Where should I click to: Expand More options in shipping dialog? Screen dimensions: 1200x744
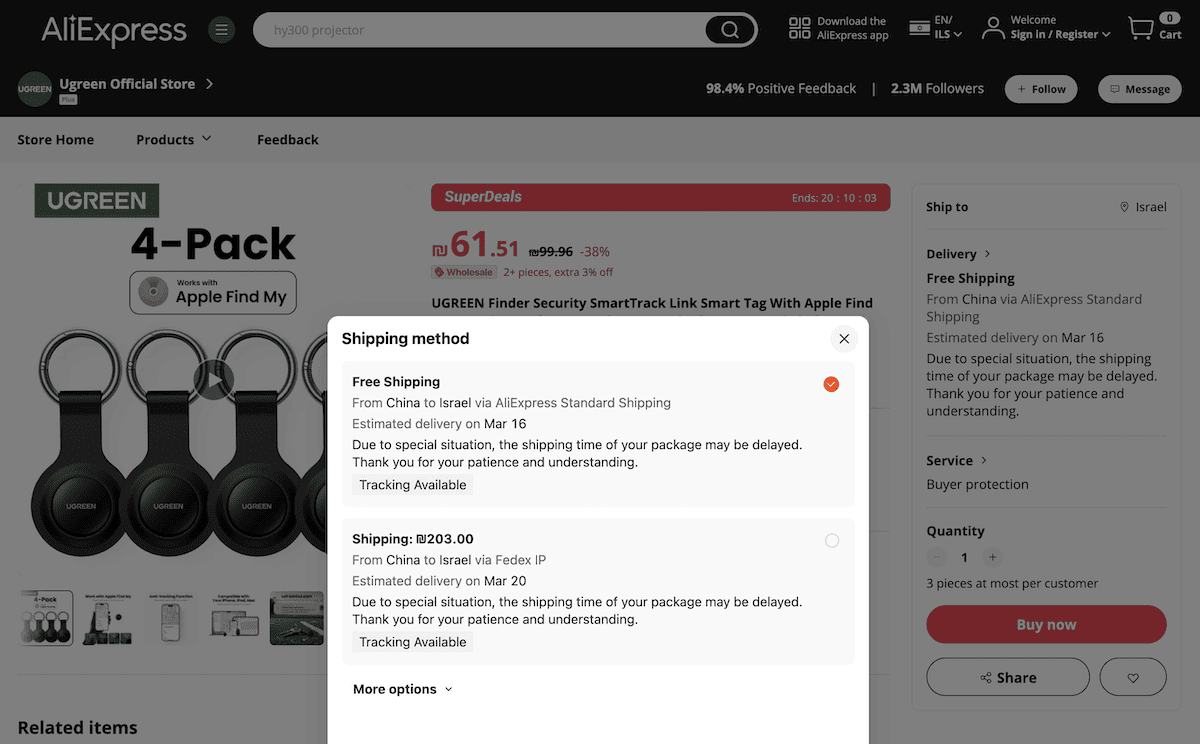tap(402, 689)
